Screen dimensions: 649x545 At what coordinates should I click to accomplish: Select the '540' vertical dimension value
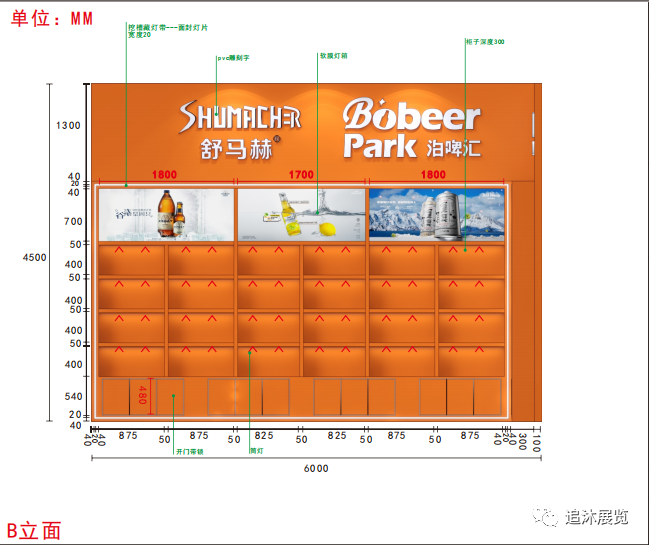pos(73,396)
